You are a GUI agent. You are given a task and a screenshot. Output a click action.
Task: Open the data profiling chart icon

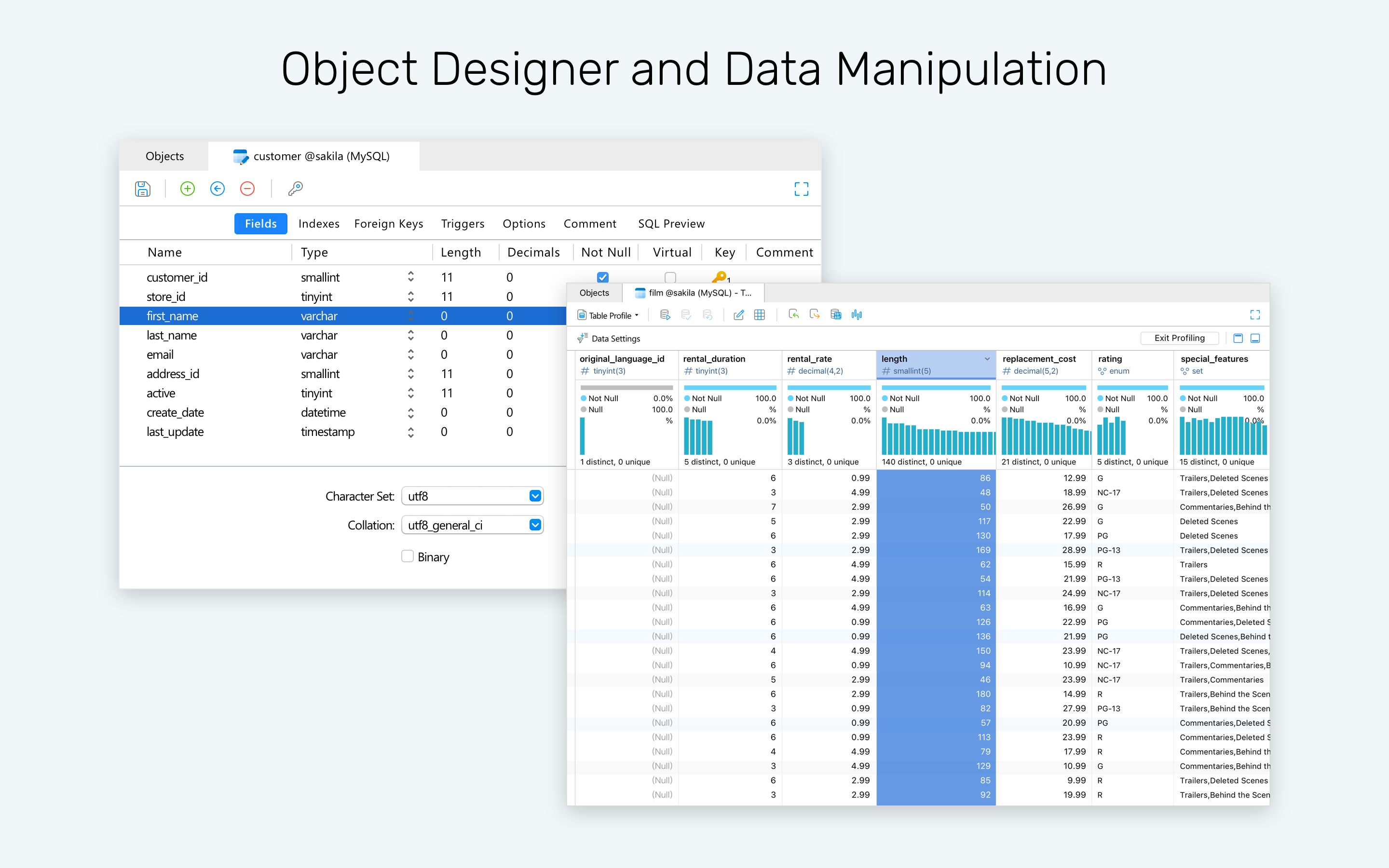[857, 314]
